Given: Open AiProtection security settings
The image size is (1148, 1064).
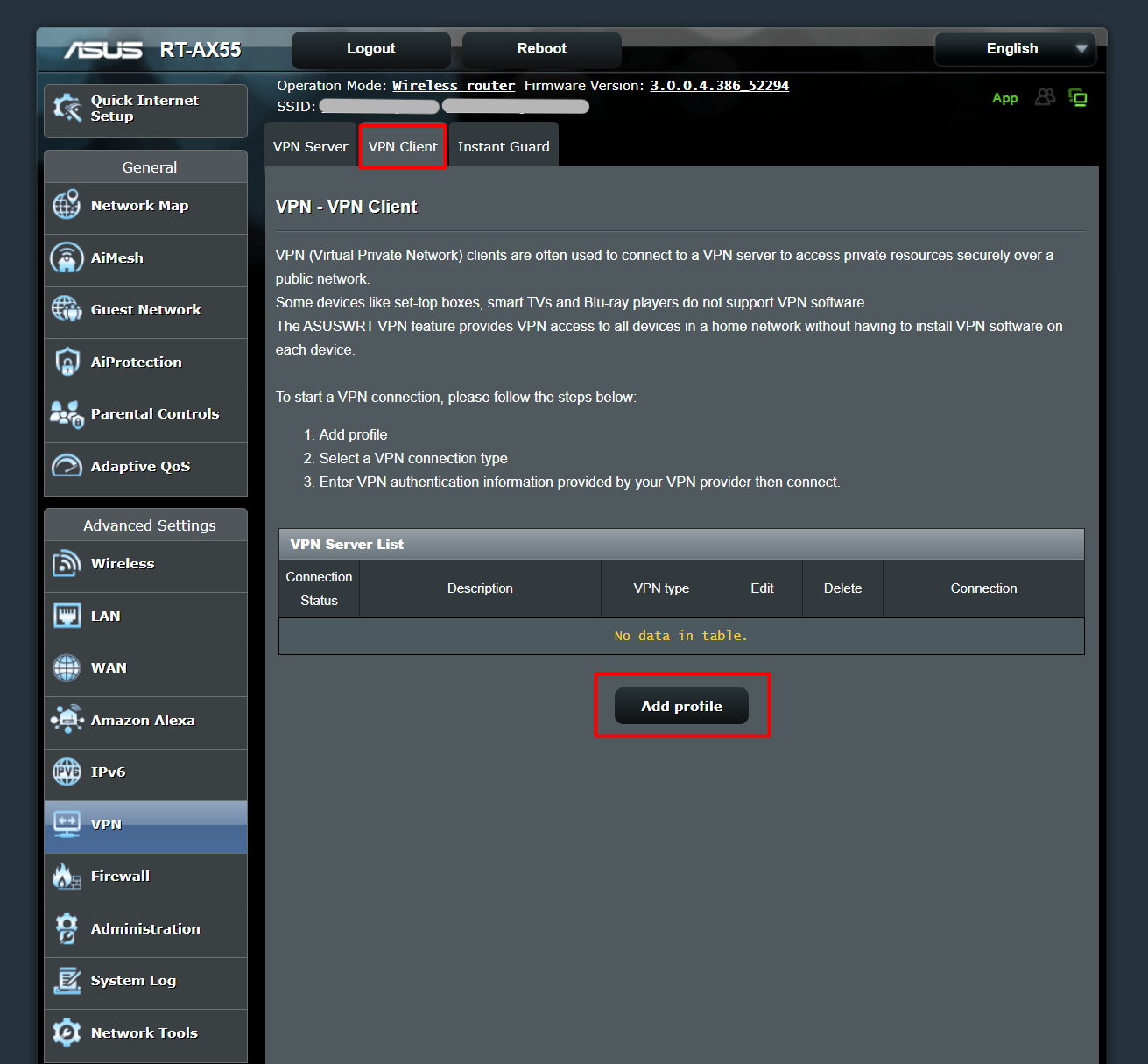Looking at the screenshot, I should (x=67, y=362).
